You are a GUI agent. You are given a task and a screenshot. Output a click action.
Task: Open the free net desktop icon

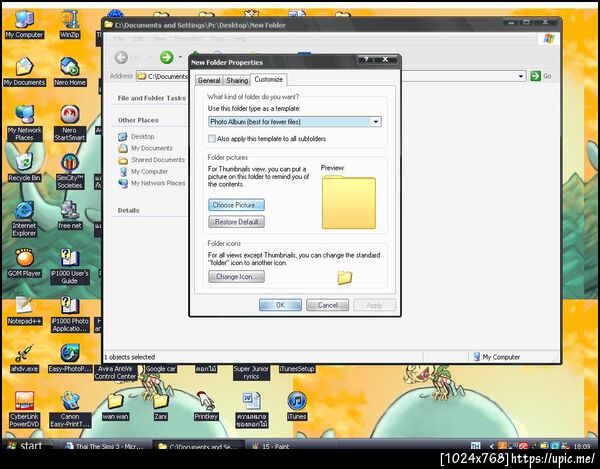click(69, 214)
